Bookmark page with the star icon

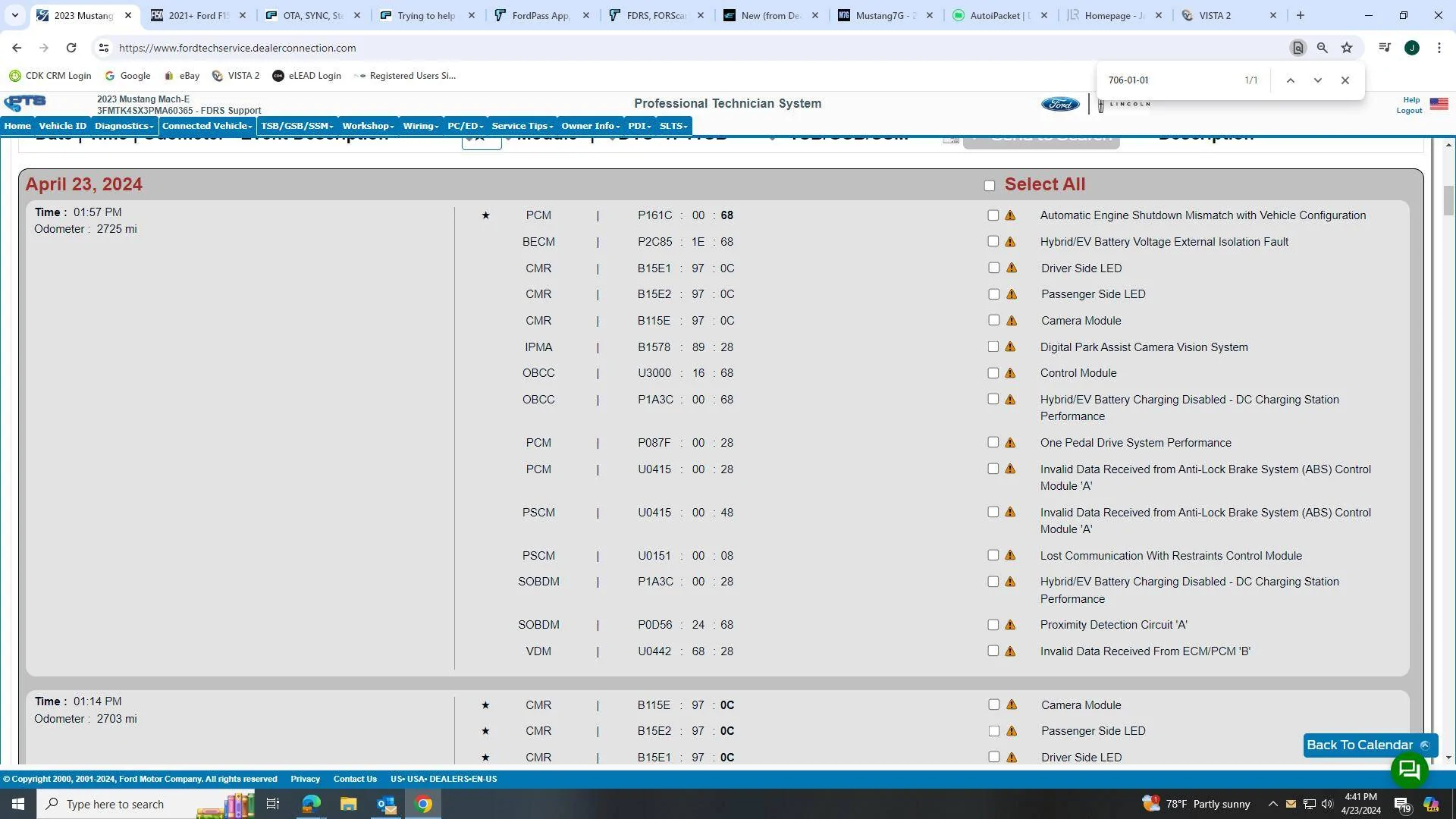(1347, 48)
